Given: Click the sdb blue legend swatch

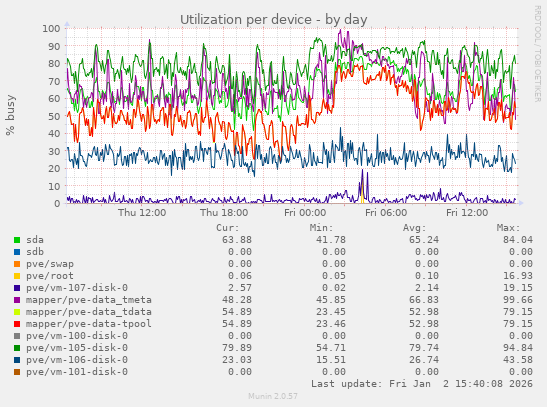Looking at the screenshot, I should point(17,252).
